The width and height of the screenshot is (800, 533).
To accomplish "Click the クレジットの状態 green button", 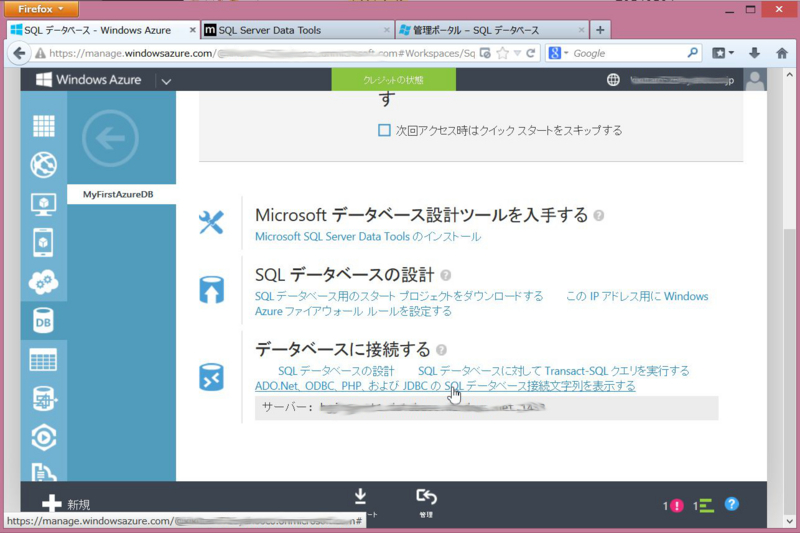I will (393, 80).
